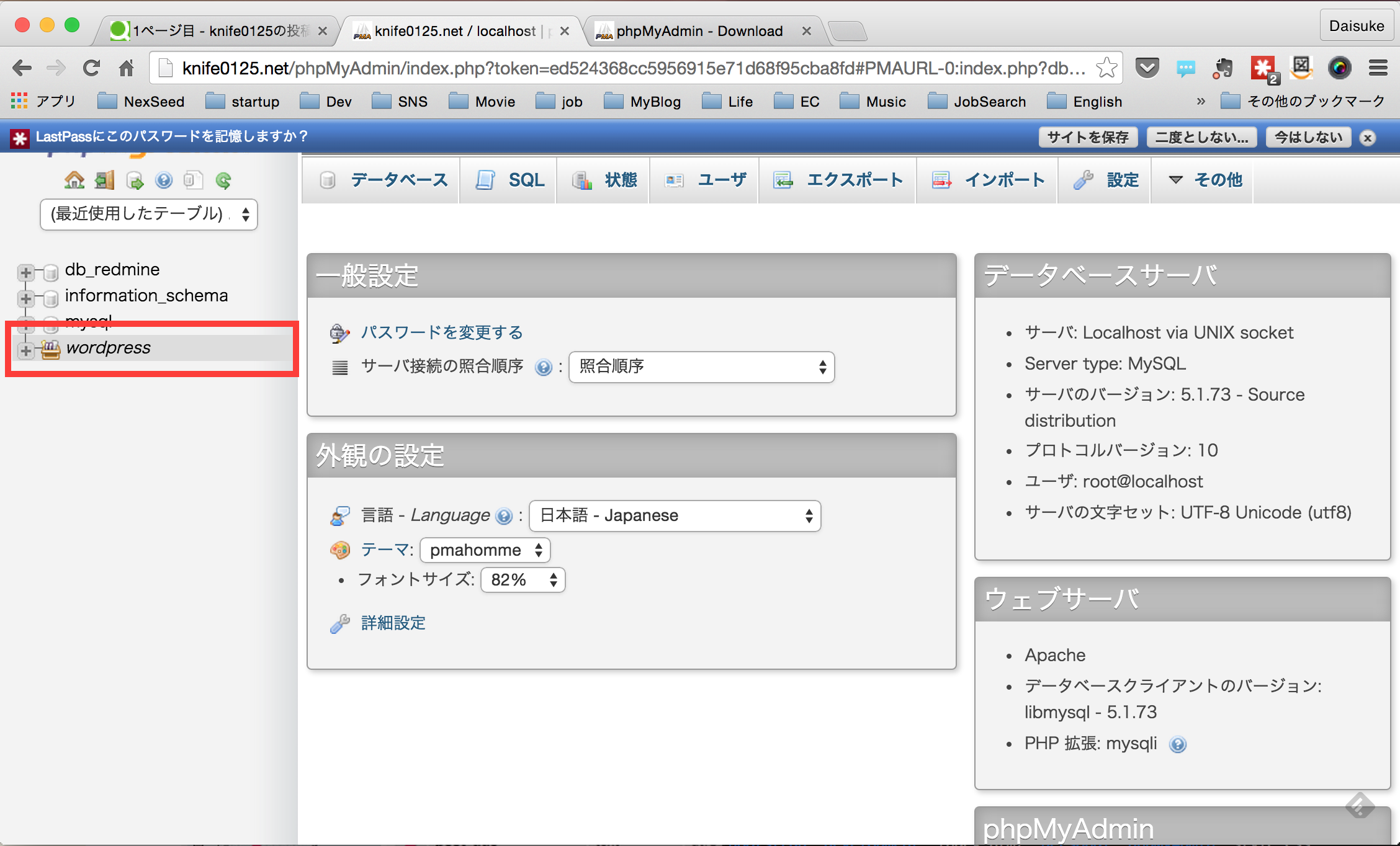Open the テーマ pmahomme theme dropdown
The width and height of the screenshot is (1400, 846).
tap(485, 550)
